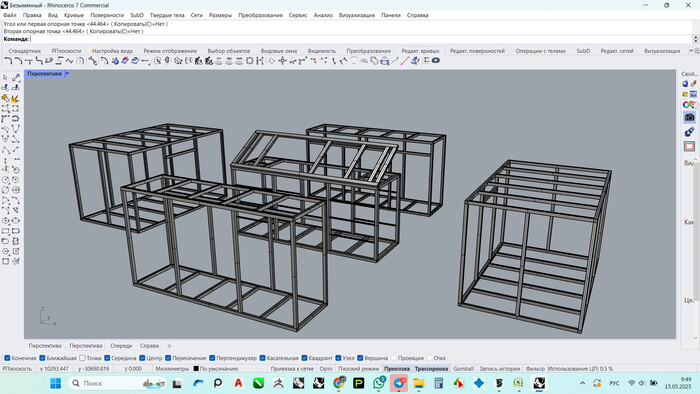Open Calculator from the taskbar
This screenshot has height=394, width=700.
point(439,383)
